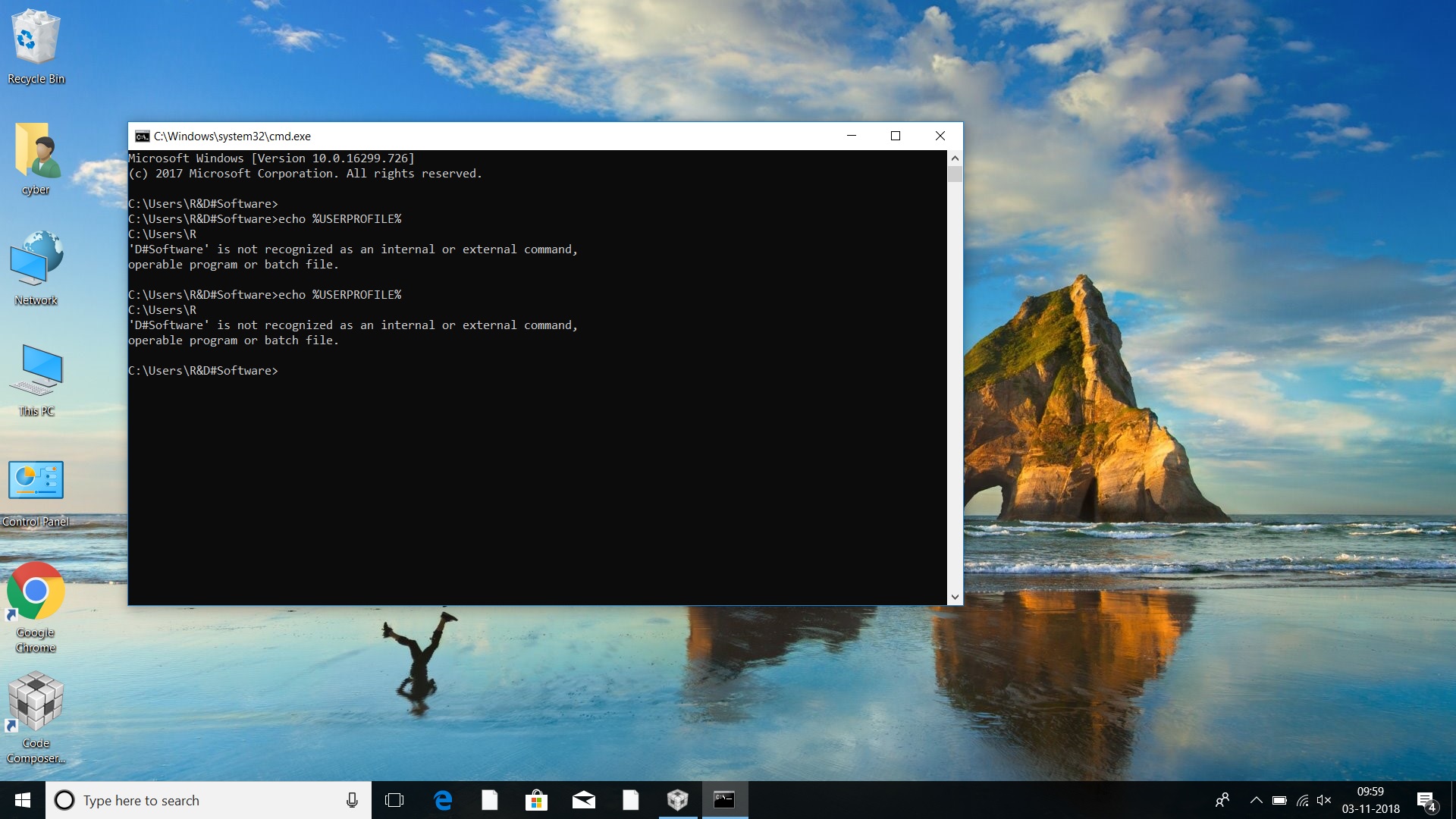Image resolution: width=1456 pixels, height=819 pixels.
Task: Click the Task View button
Action: point(394,800)
